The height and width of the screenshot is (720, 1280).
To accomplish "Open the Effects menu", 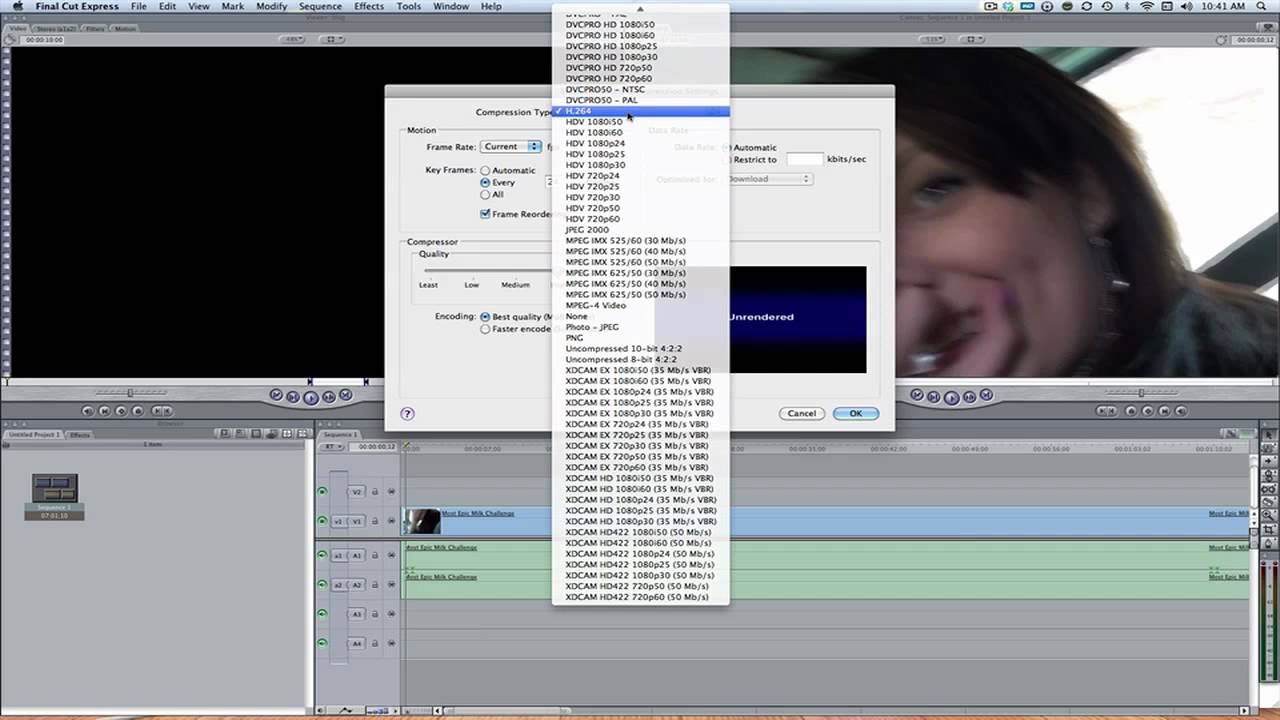I will coord(369,6).
